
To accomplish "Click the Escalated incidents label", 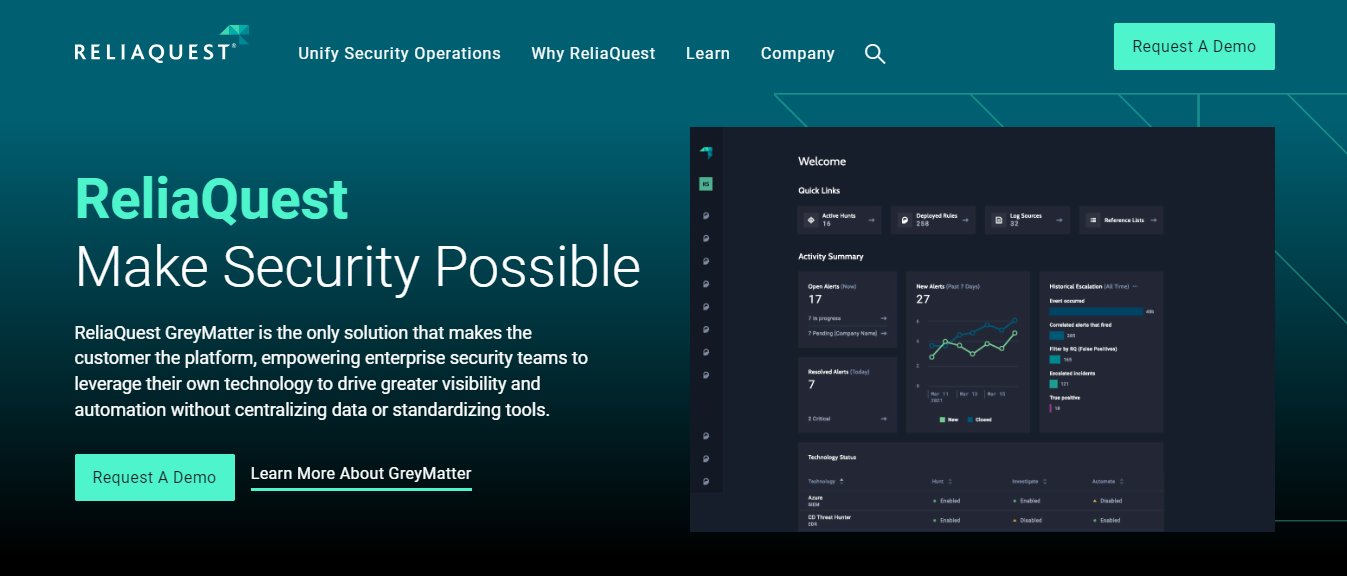I will [x=1073, y=373].
